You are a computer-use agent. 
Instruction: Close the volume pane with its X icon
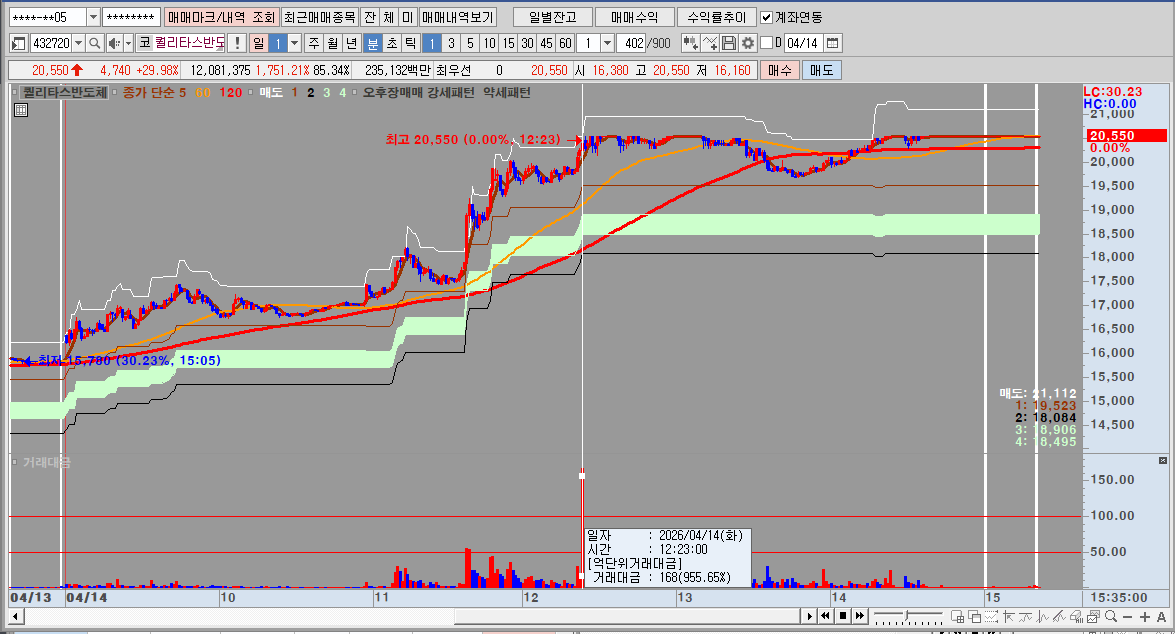(1162, 460)
